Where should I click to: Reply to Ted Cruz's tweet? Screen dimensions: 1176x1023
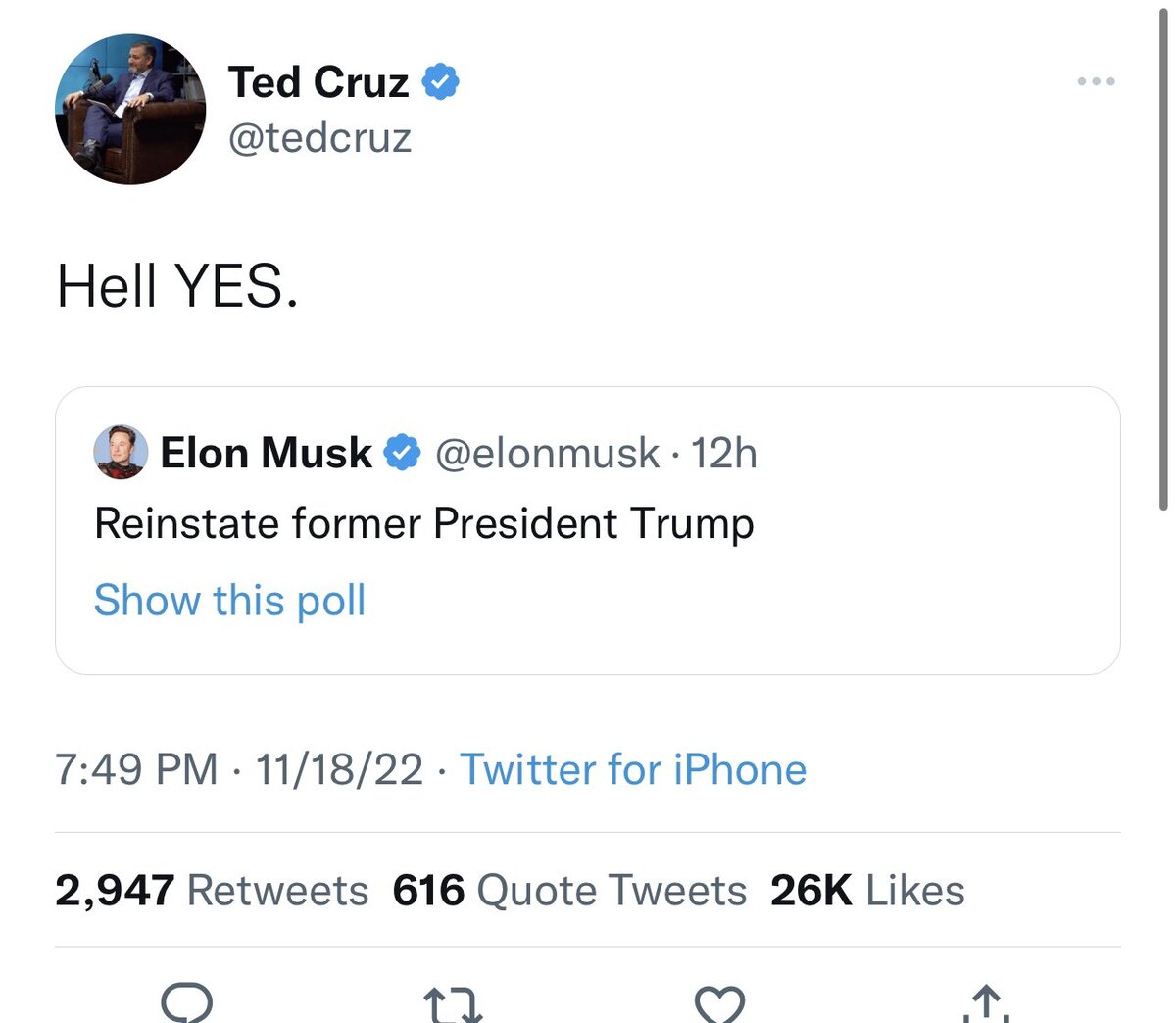coord(186,1004)
